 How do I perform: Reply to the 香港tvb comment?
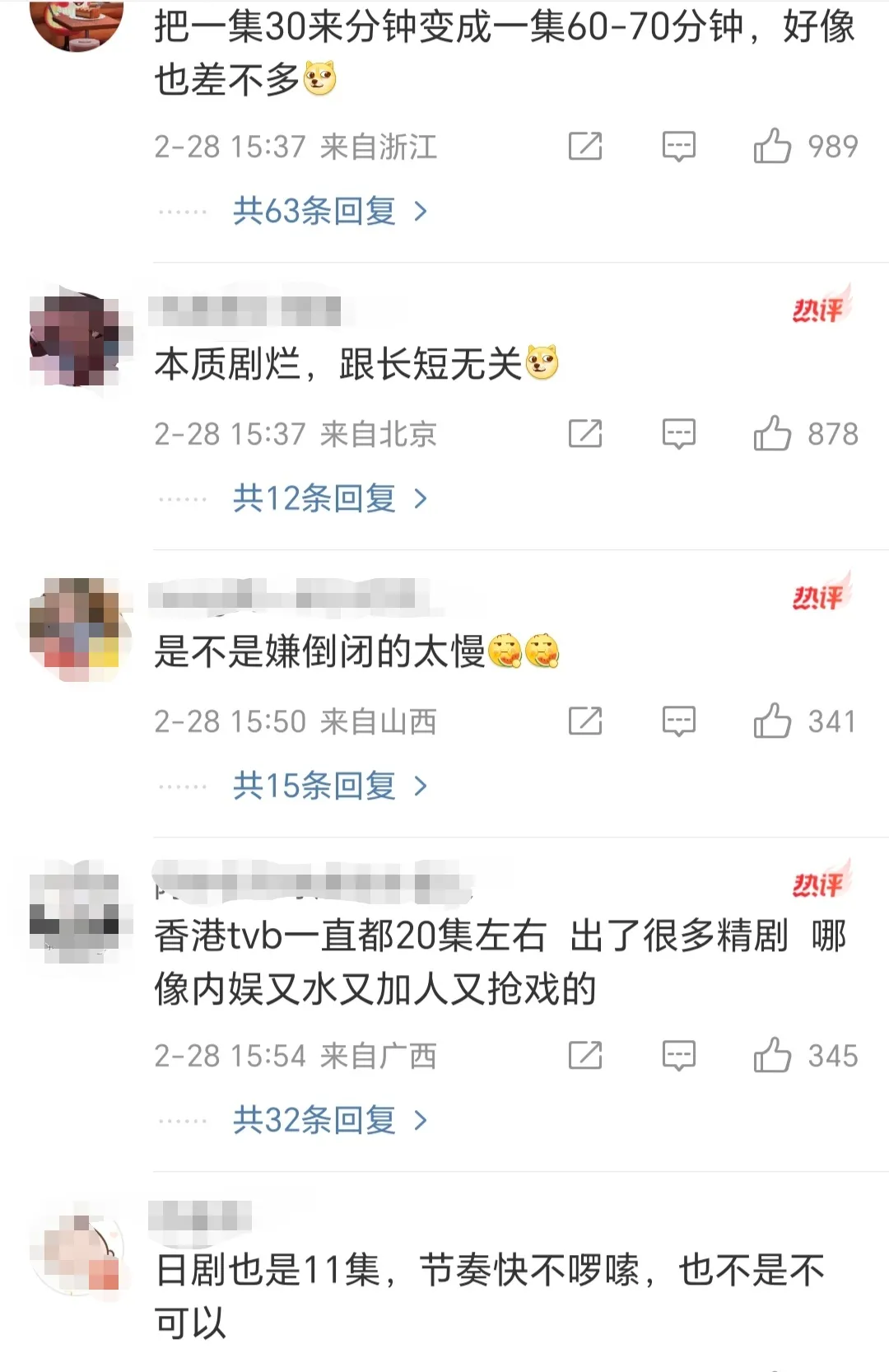tap(679, 1056)
